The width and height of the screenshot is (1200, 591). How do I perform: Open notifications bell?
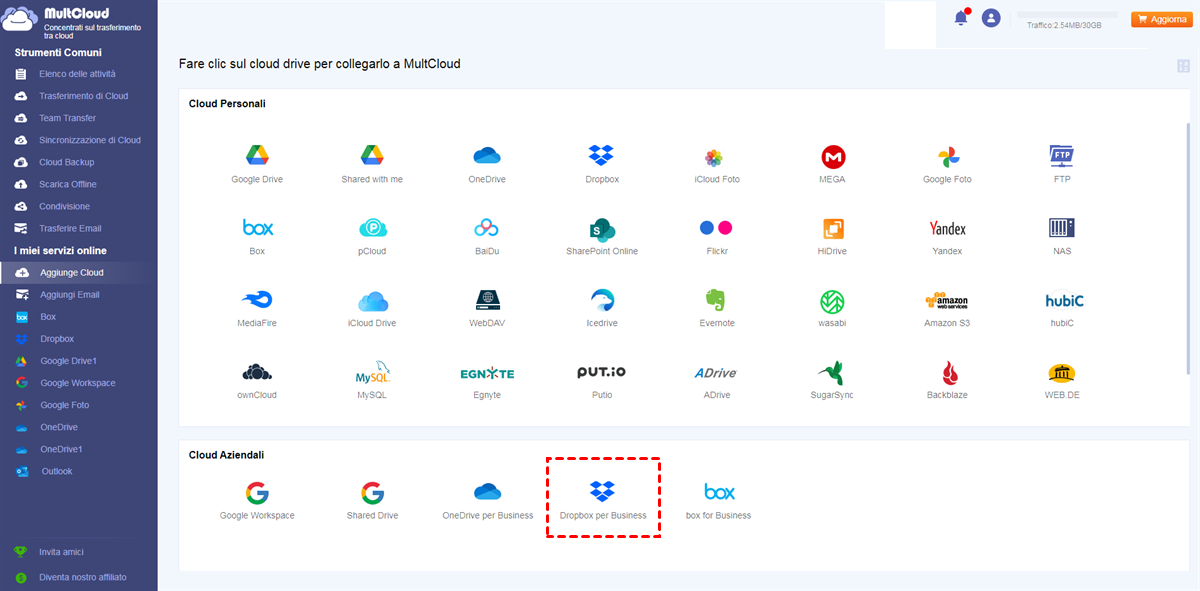point(961,17)
